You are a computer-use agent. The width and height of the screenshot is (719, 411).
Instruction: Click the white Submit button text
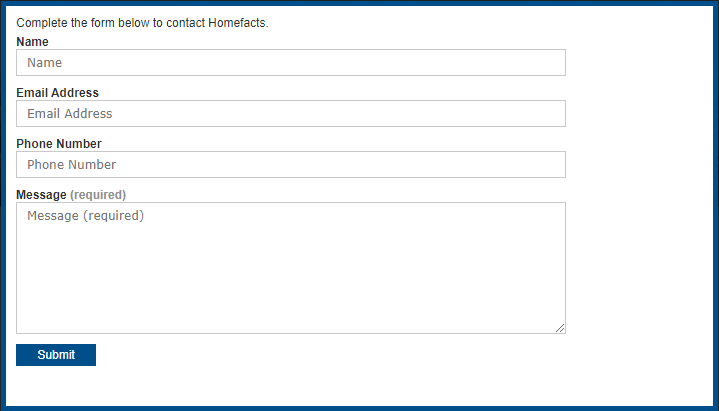(x=56, y=355)
